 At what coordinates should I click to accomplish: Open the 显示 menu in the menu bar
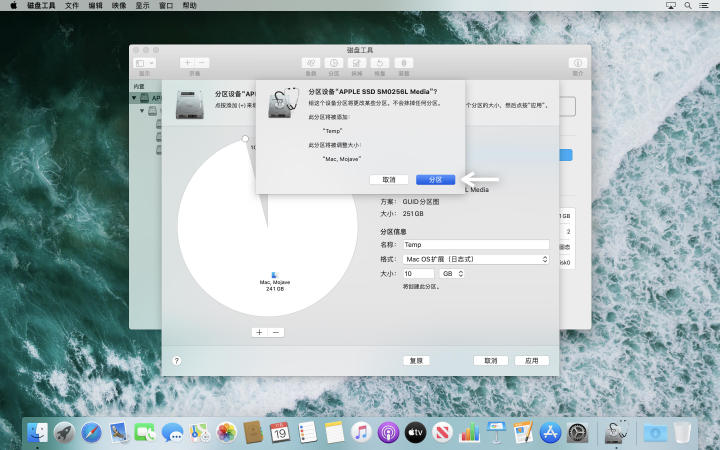(142, 6)
